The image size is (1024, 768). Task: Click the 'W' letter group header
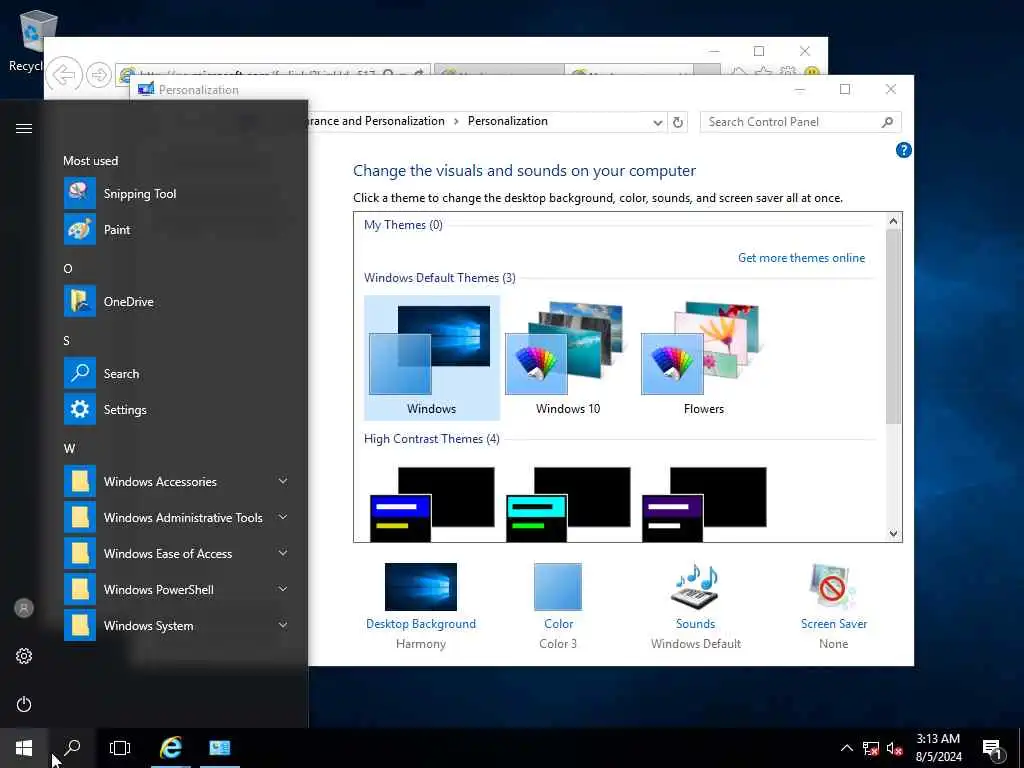(69, 449)
